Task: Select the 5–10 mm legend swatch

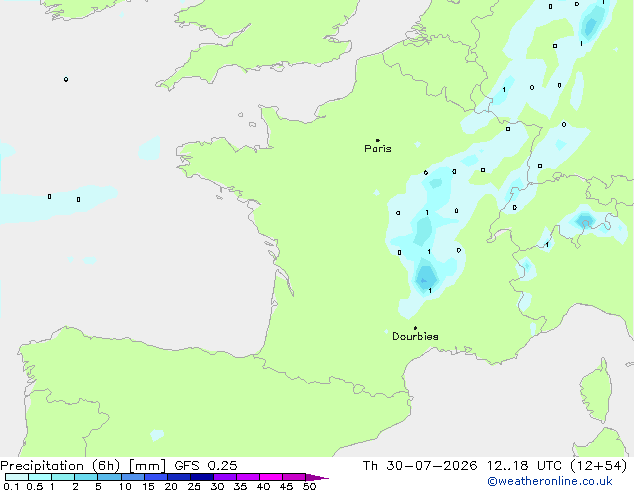Action: 109,477
